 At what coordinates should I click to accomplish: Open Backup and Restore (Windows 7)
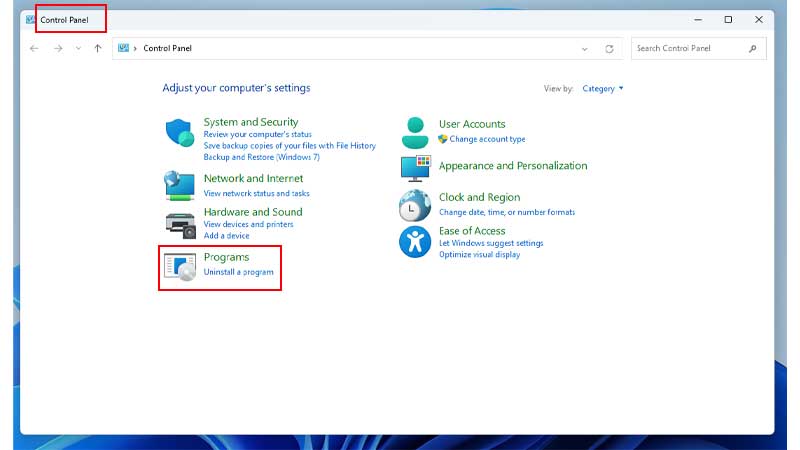[x=261, y=157]
